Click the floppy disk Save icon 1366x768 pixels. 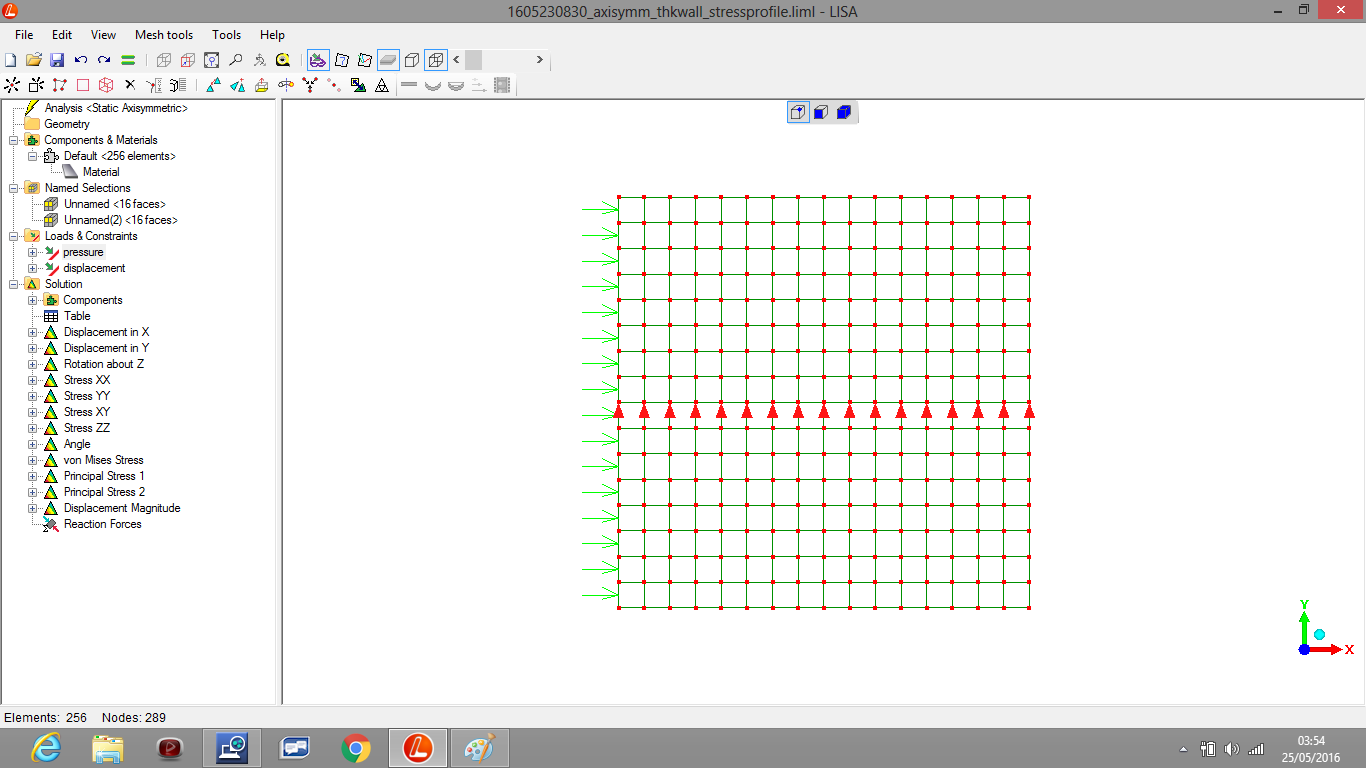pyautogui.click(x=57, y=60)
